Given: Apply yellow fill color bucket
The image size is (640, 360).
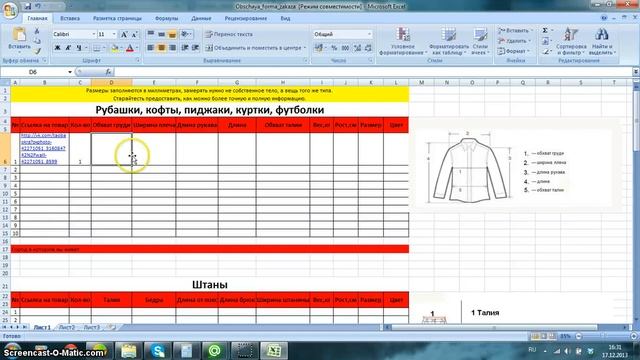Looking at the screenshot, I should tap(115, 48).
